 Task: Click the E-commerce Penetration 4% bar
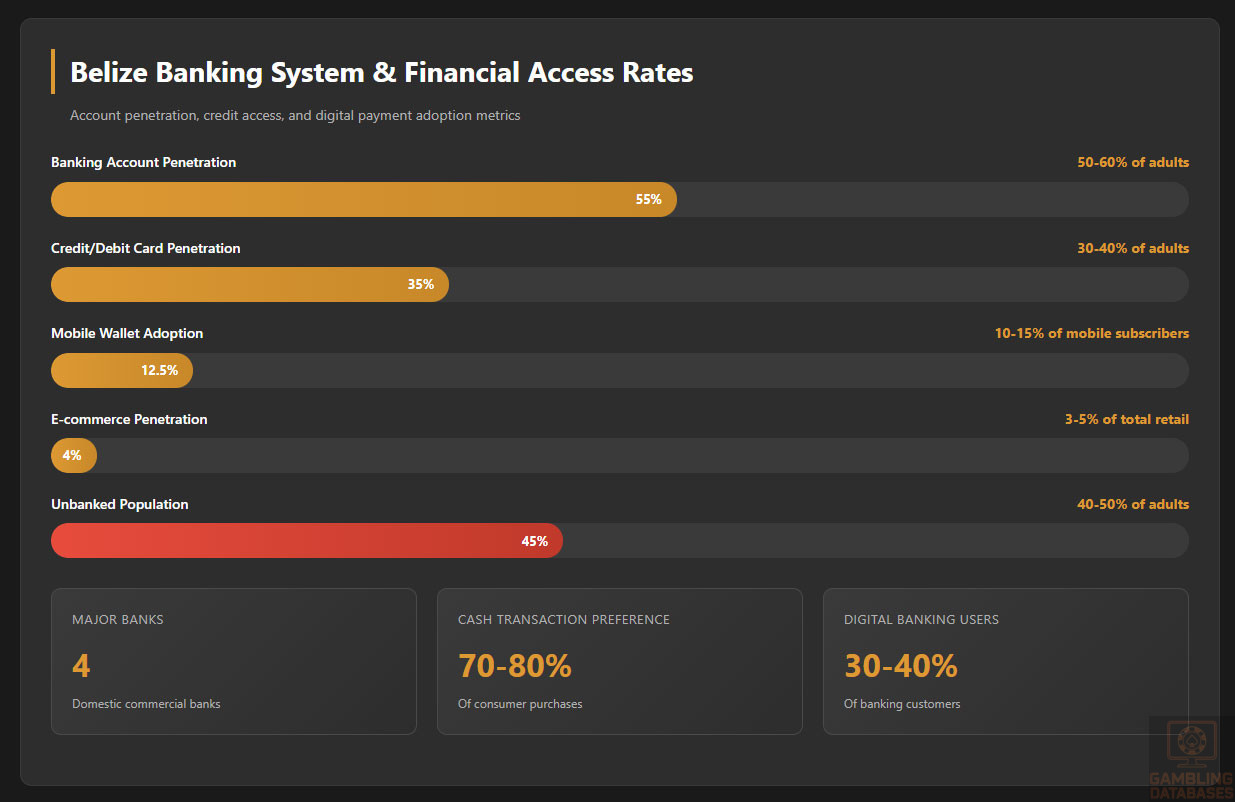(x=74, y=455)
